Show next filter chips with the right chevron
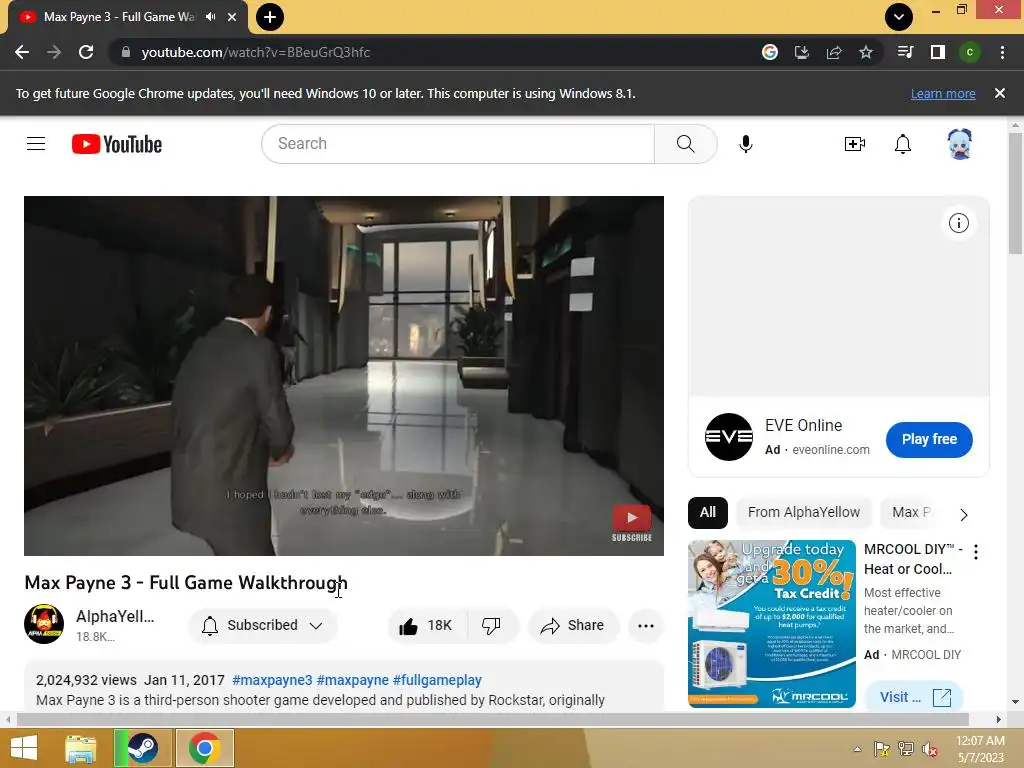This screenshot has height=768, width=1024. pos(964,515)
